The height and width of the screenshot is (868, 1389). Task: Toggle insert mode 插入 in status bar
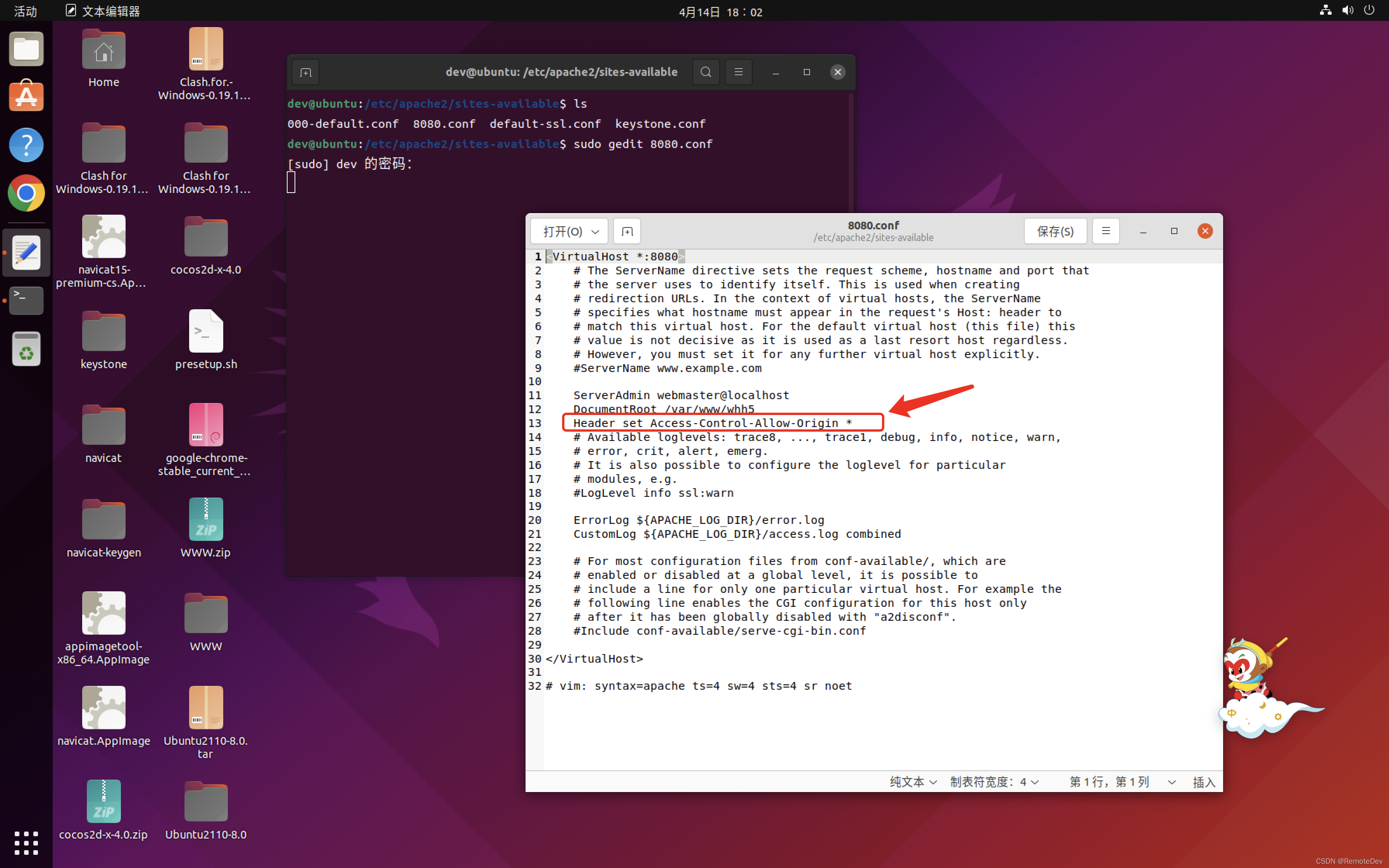coord(1204,782)
